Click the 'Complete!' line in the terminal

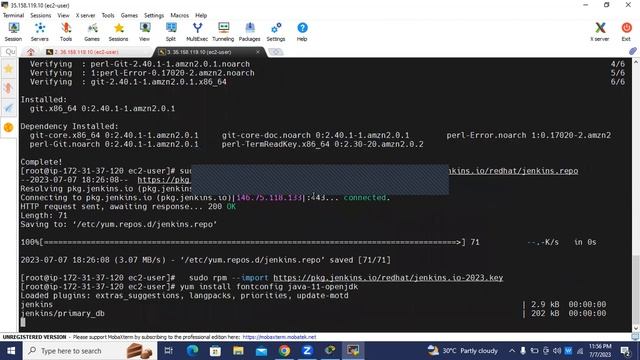click(41, 162)
